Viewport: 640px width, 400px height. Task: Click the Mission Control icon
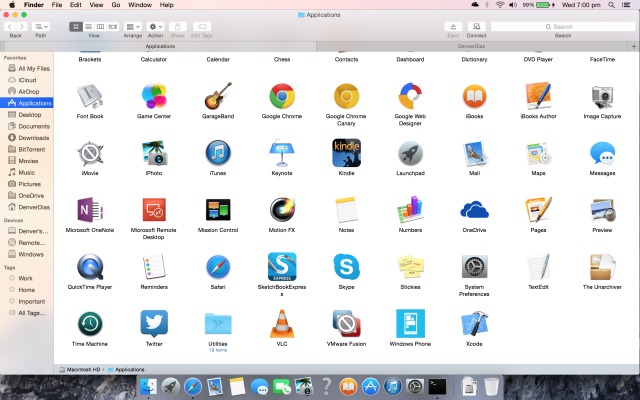[218, 210]
